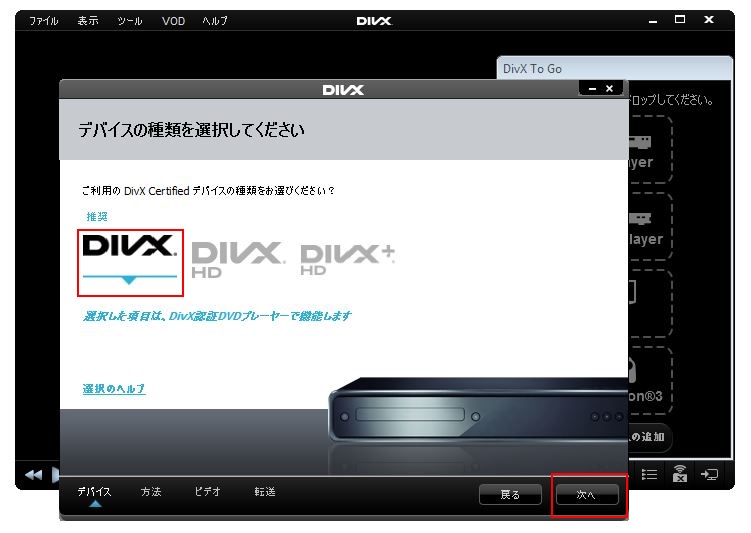The height and width of the screenshot is (533, 751).
Task: Minimize the main DivX player window
Action: pos(652,21)
